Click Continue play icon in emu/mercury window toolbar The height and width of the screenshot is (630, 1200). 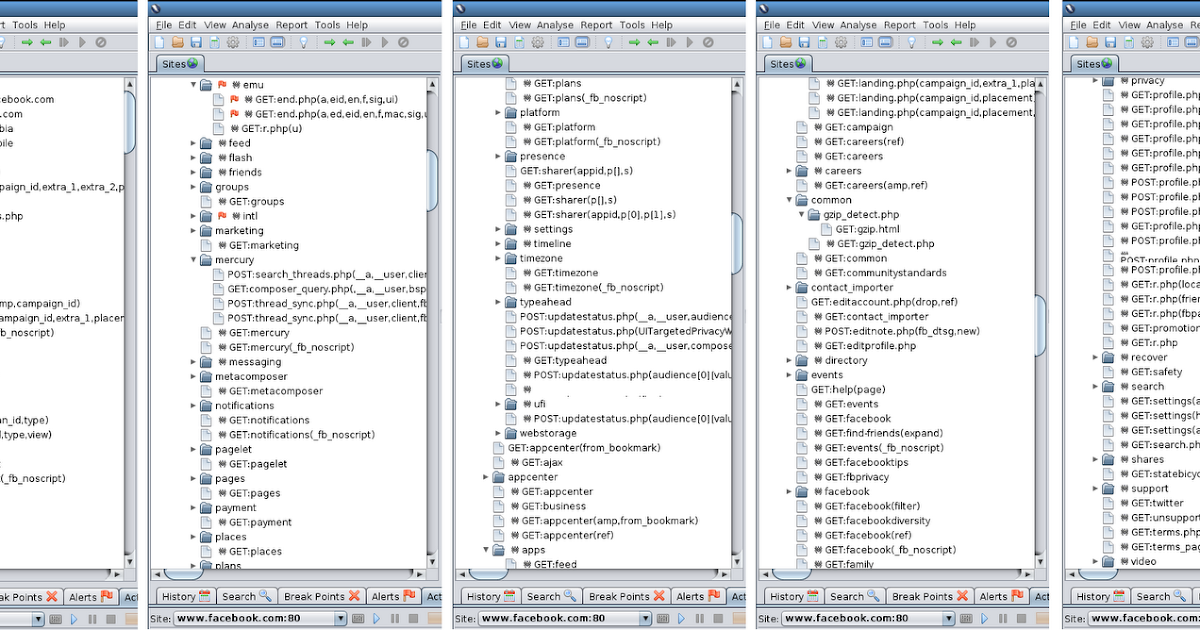point(385,42)
